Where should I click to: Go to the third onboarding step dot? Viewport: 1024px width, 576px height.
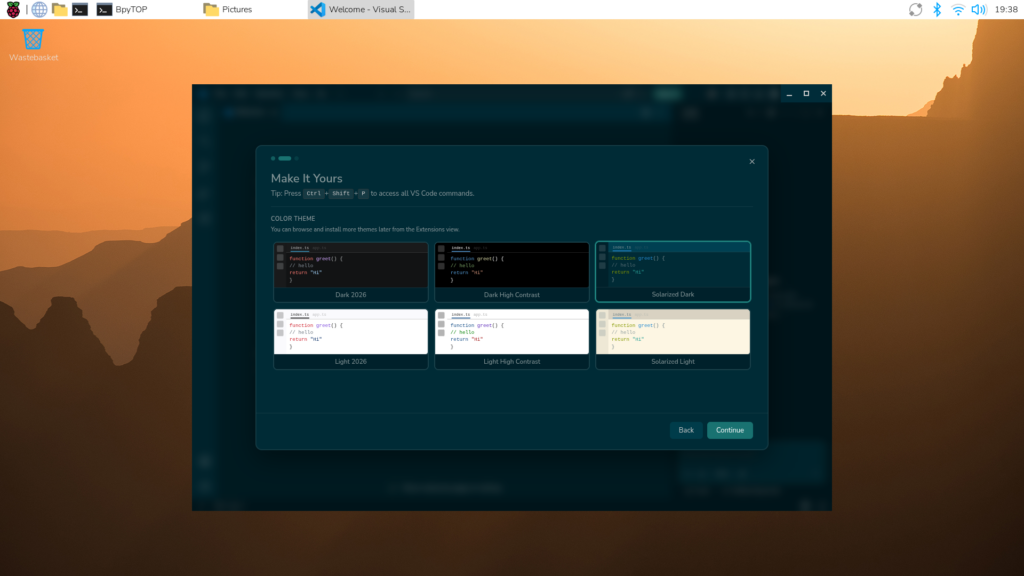coord(296,158)
